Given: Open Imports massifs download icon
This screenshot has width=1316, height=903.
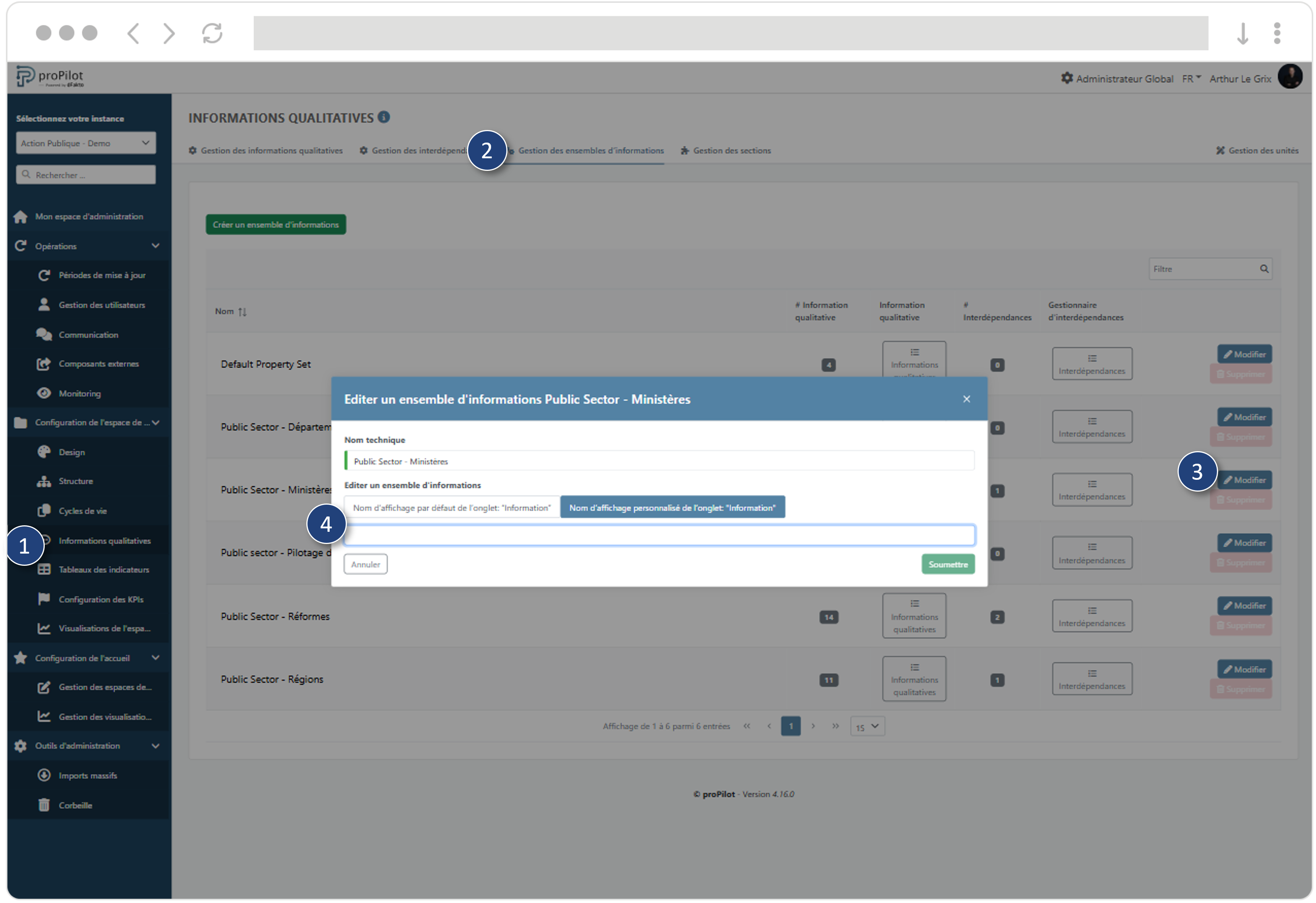Looking at the screenshot, I should (x=44, y=775).
